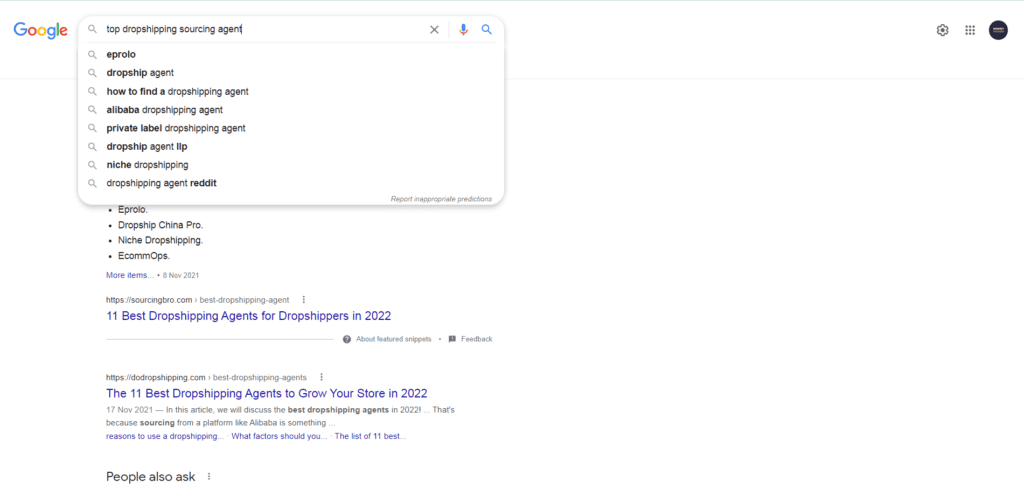This screenshot has width=1024, height=489.
Task: Open '11 Best Dropshipping Agents for Dropshippers' result
Action: [248, 316]
